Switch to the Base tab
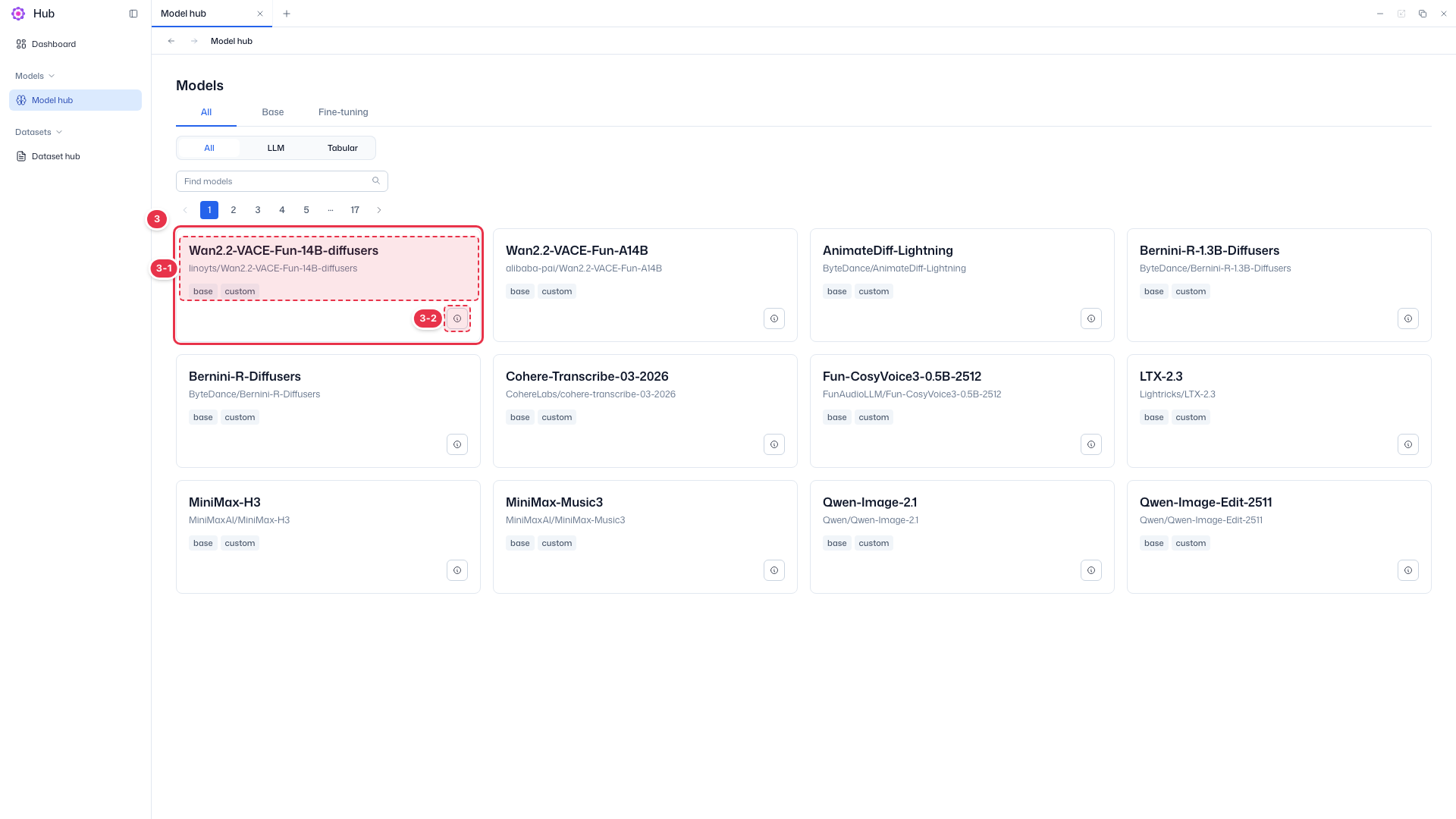This screenshot has height=819, width=1456. pyautogui.click(x=273, y=112)
